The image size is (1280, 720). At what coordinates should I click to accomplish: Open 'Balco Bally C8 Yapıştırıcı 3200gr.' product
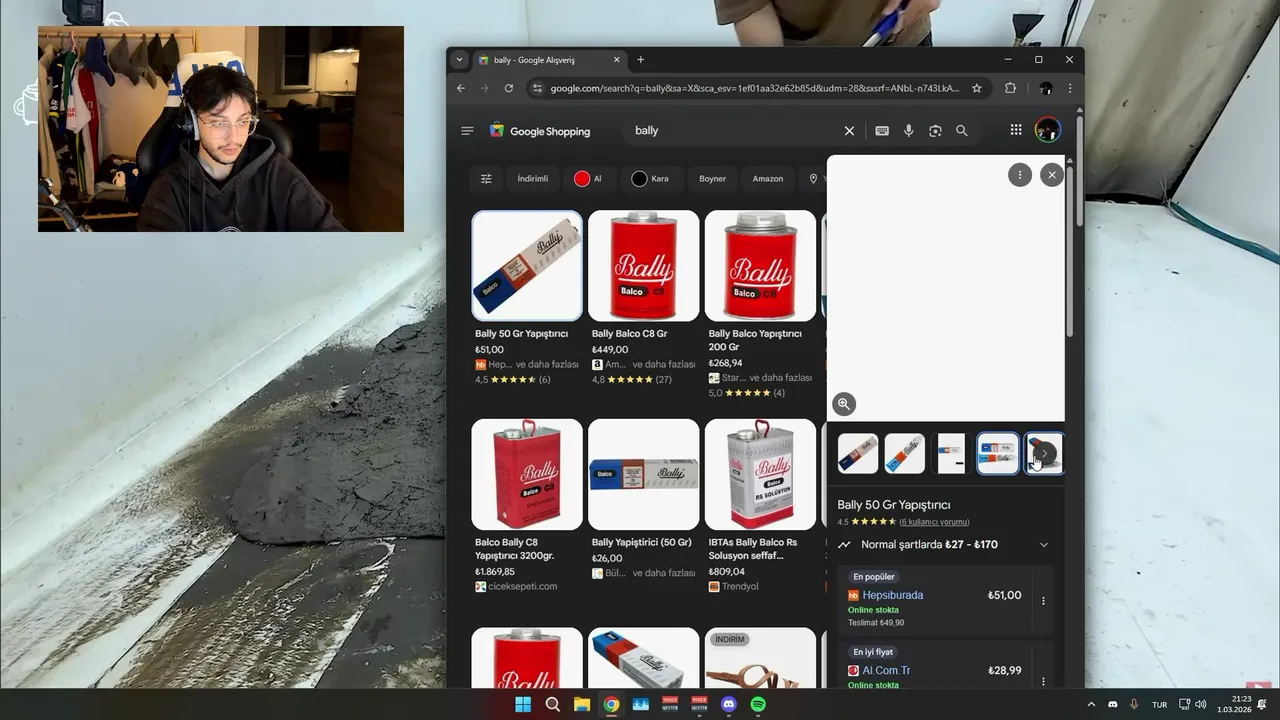click(x=527, y=506)
